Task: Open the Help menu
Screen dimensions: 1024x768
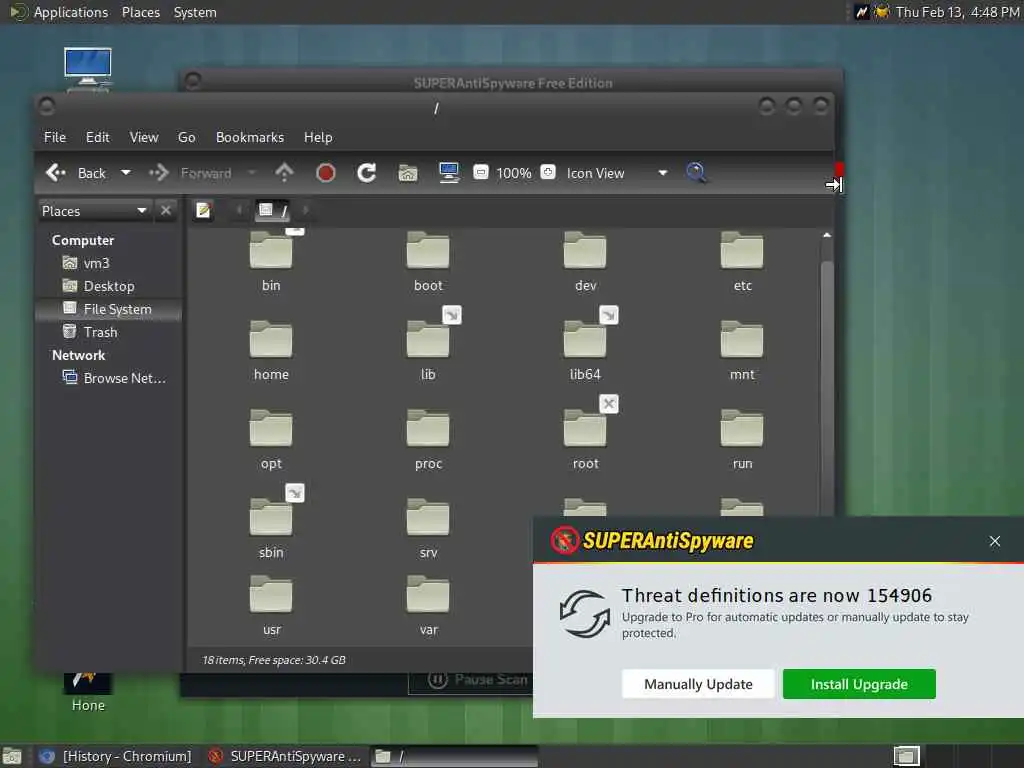Action: 318,137
